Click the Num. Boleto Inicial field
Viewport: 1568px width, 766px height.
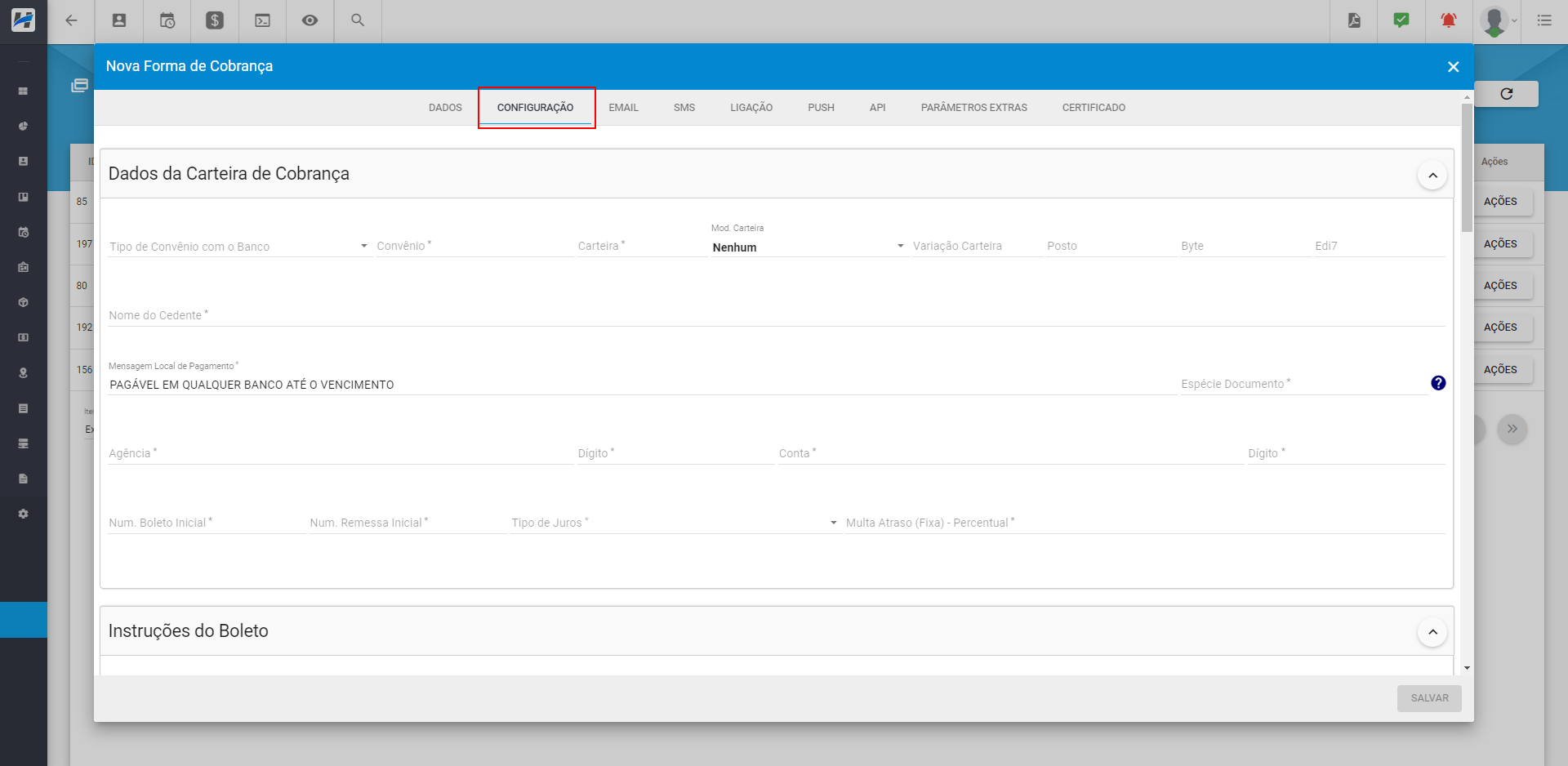coord(207,523)
